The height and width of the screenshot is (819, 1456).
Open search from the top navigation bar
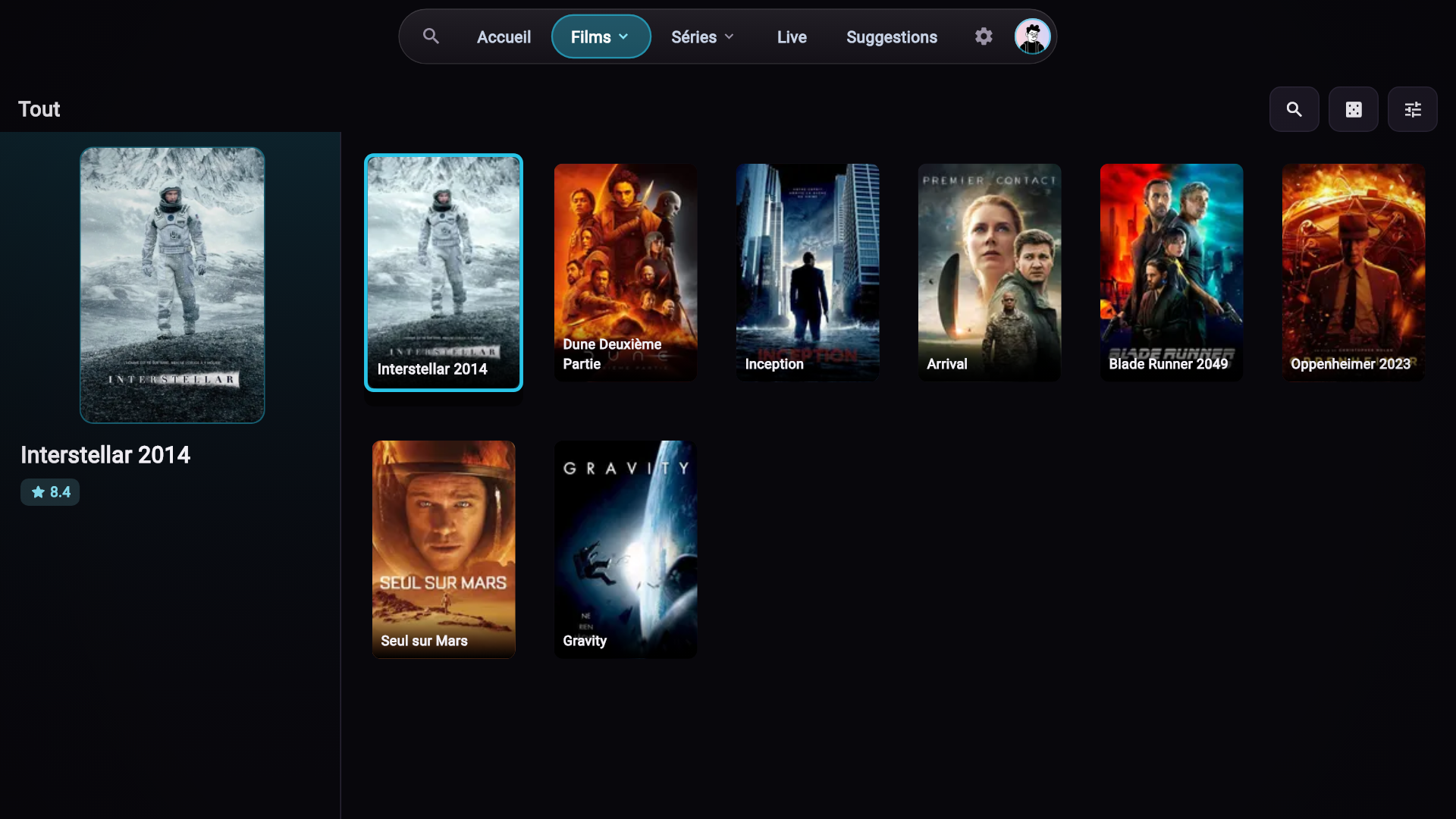(431, 36)
